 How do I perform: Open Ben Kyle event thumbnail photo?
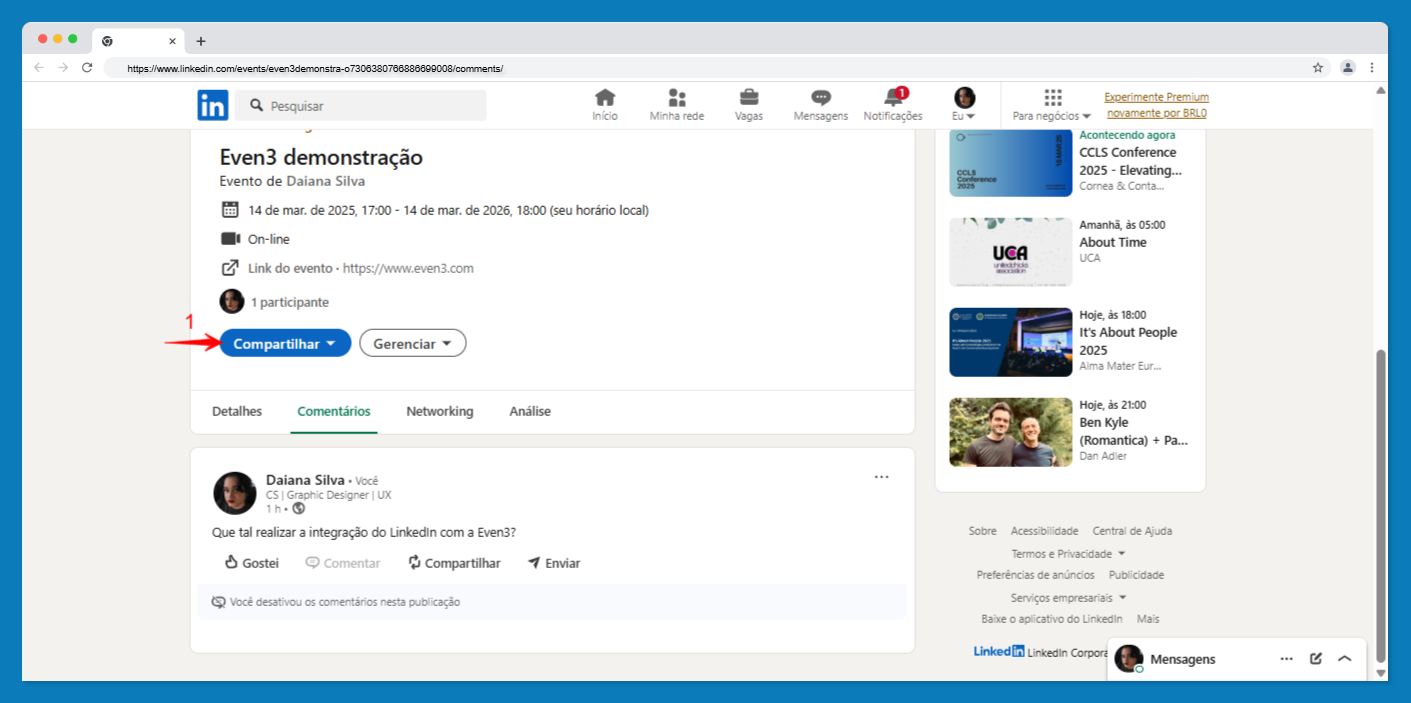click(1010, 432)
